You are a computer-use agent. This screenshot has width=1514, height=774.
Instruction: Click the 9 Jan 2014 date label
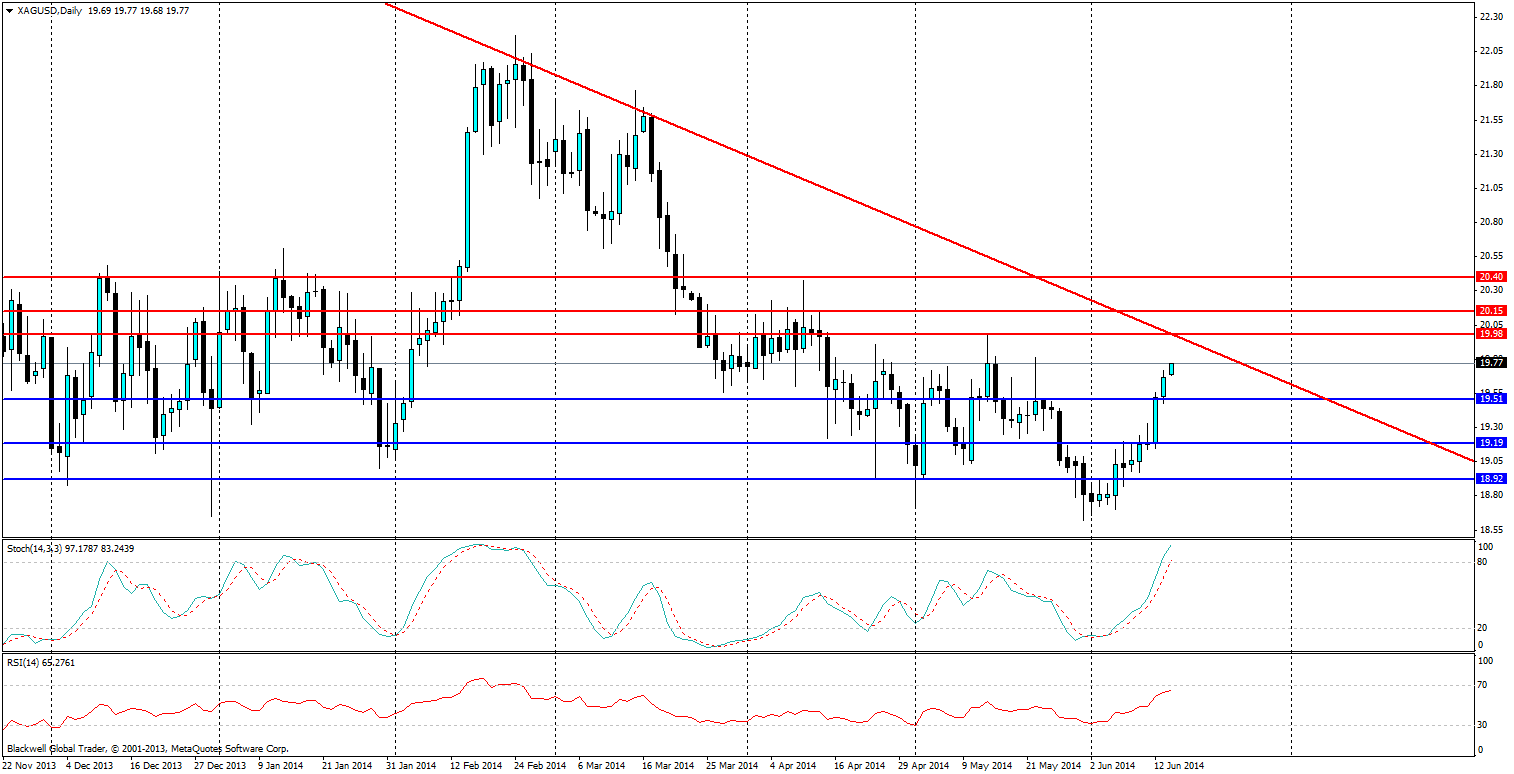[x=281, y=766]
